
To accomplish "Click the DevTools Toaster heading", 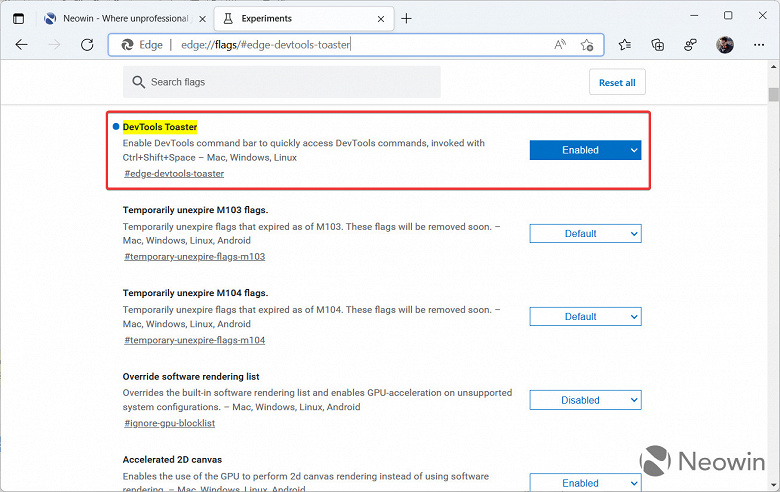I will pos(160,127).
